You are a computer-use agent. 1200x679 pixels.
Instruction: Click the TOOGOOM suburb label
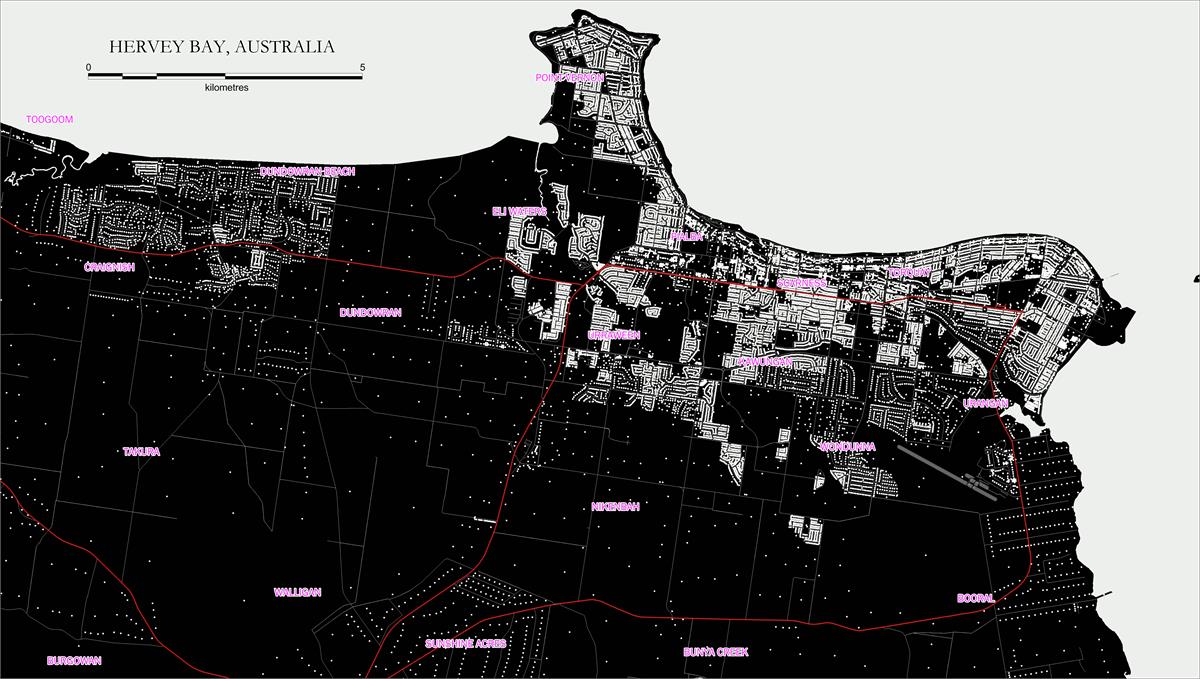(50, 120)
